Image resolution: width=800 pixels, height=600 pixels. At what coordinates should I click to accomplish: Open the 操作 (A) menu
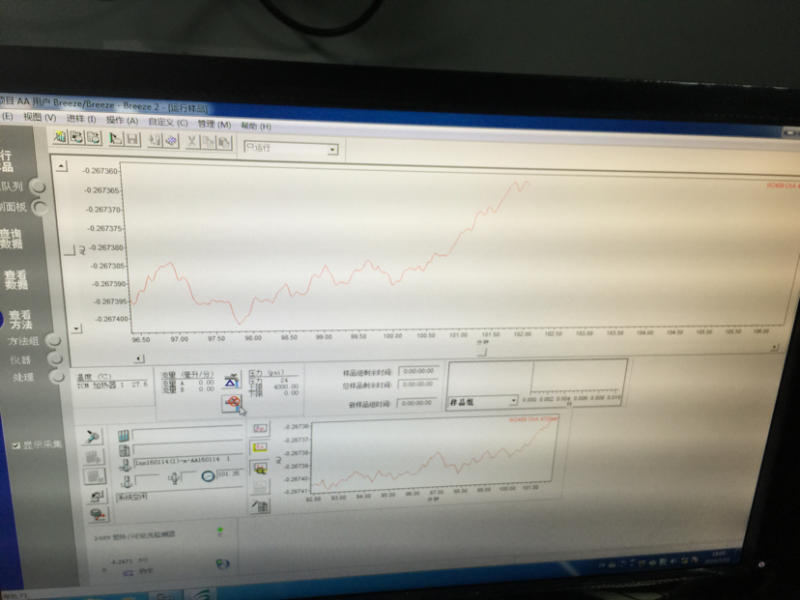pyautogui.click(x=122, y=120)
